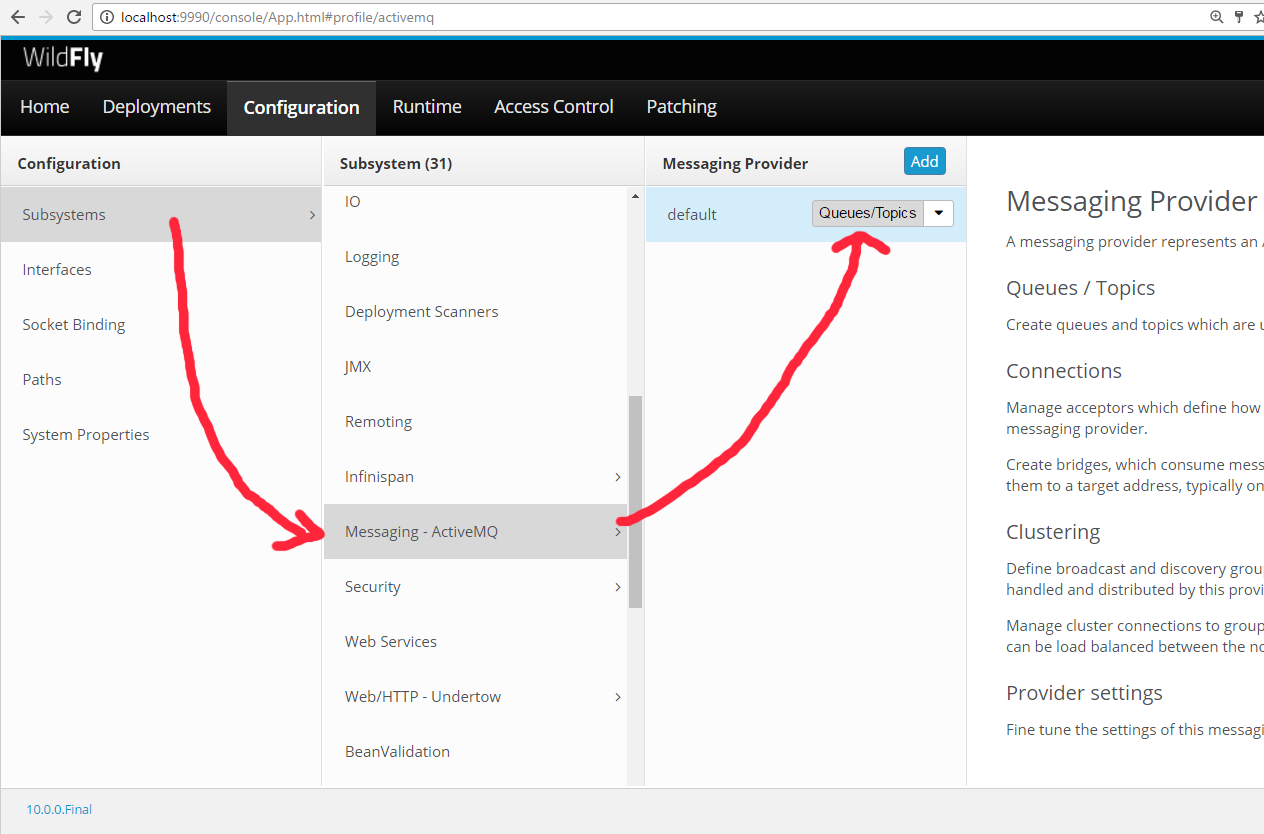Switch to the Runtime tab
The height and width of the screenshot is (834, 1264).
(427, 107)
